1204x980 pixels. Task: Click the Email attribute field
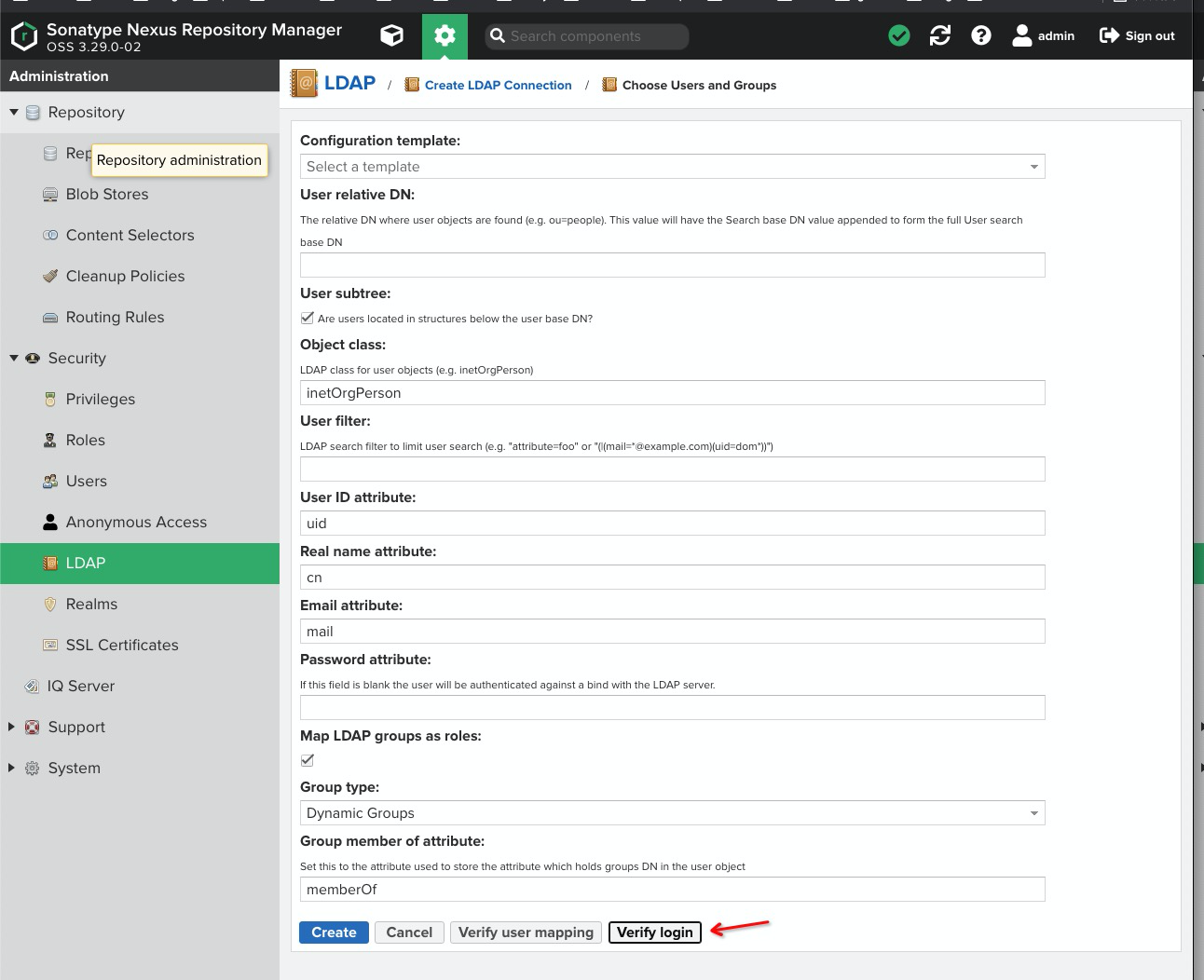pos(673,632)
